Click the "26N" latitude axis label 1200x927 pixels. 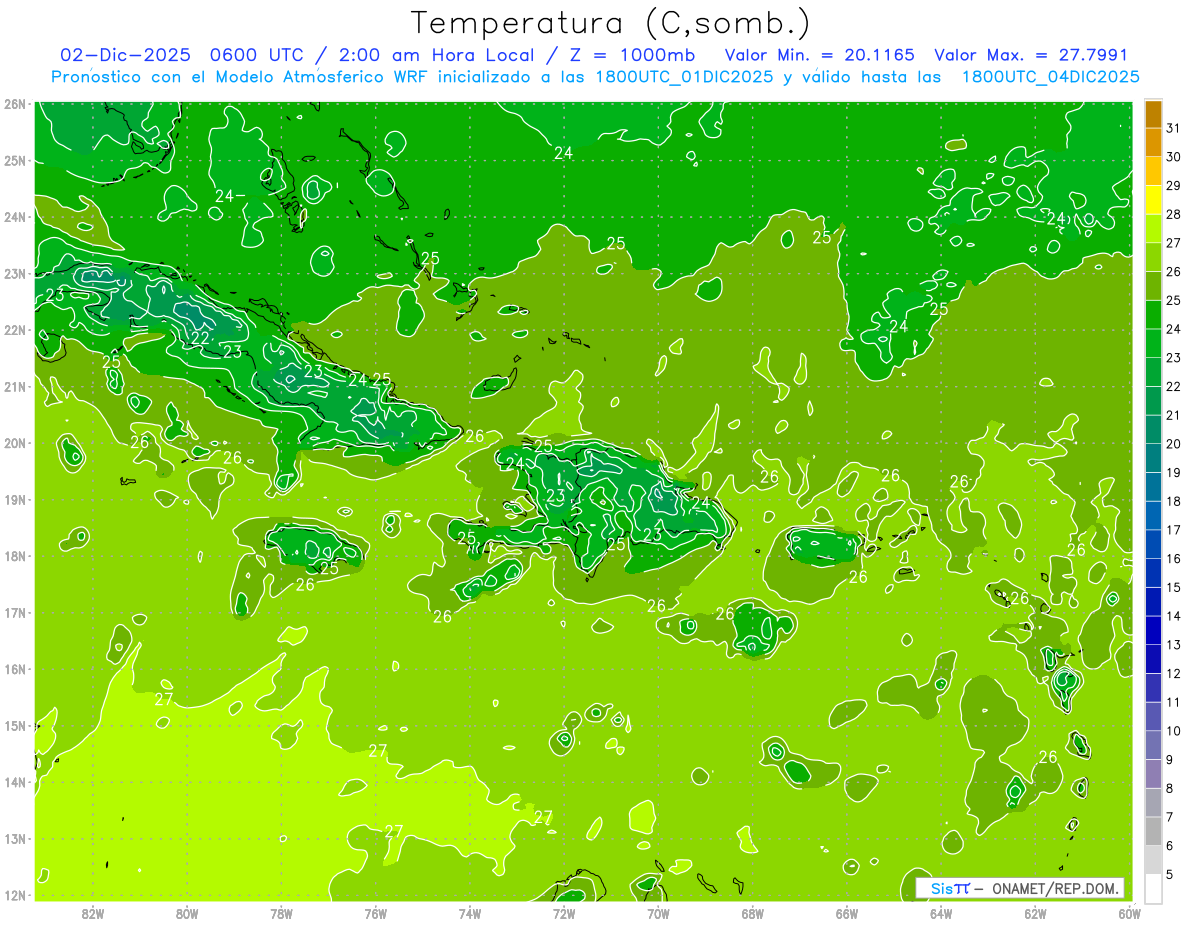tap(14, 104)
